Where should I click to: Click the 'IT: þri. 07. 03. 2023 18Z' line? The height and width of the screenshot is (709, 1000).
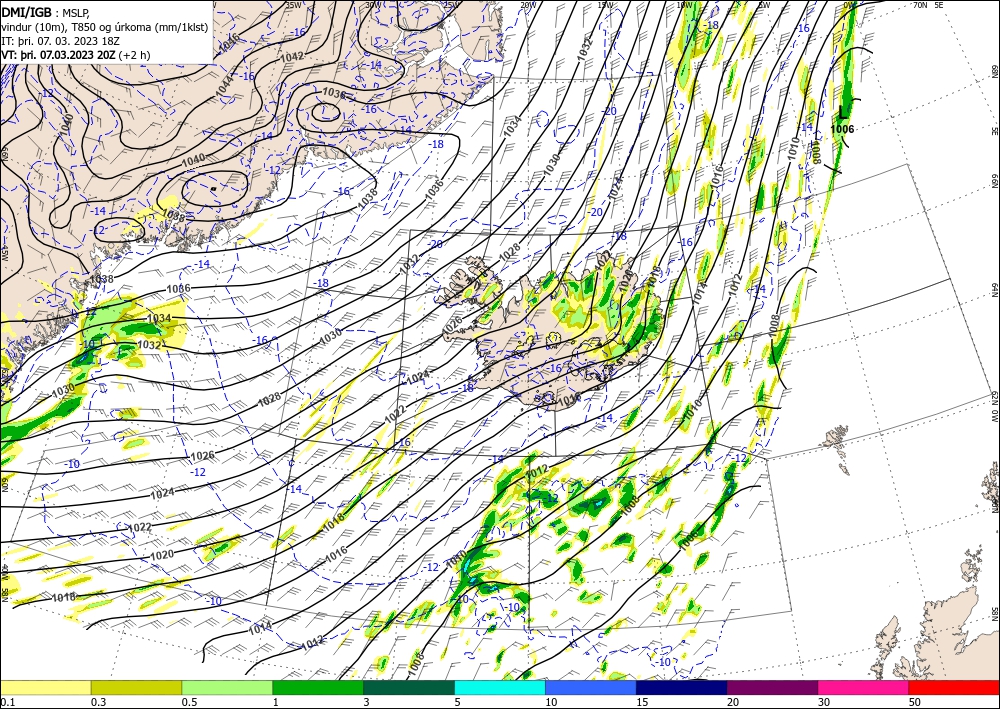pyautogui.click(x=60, y=40)
